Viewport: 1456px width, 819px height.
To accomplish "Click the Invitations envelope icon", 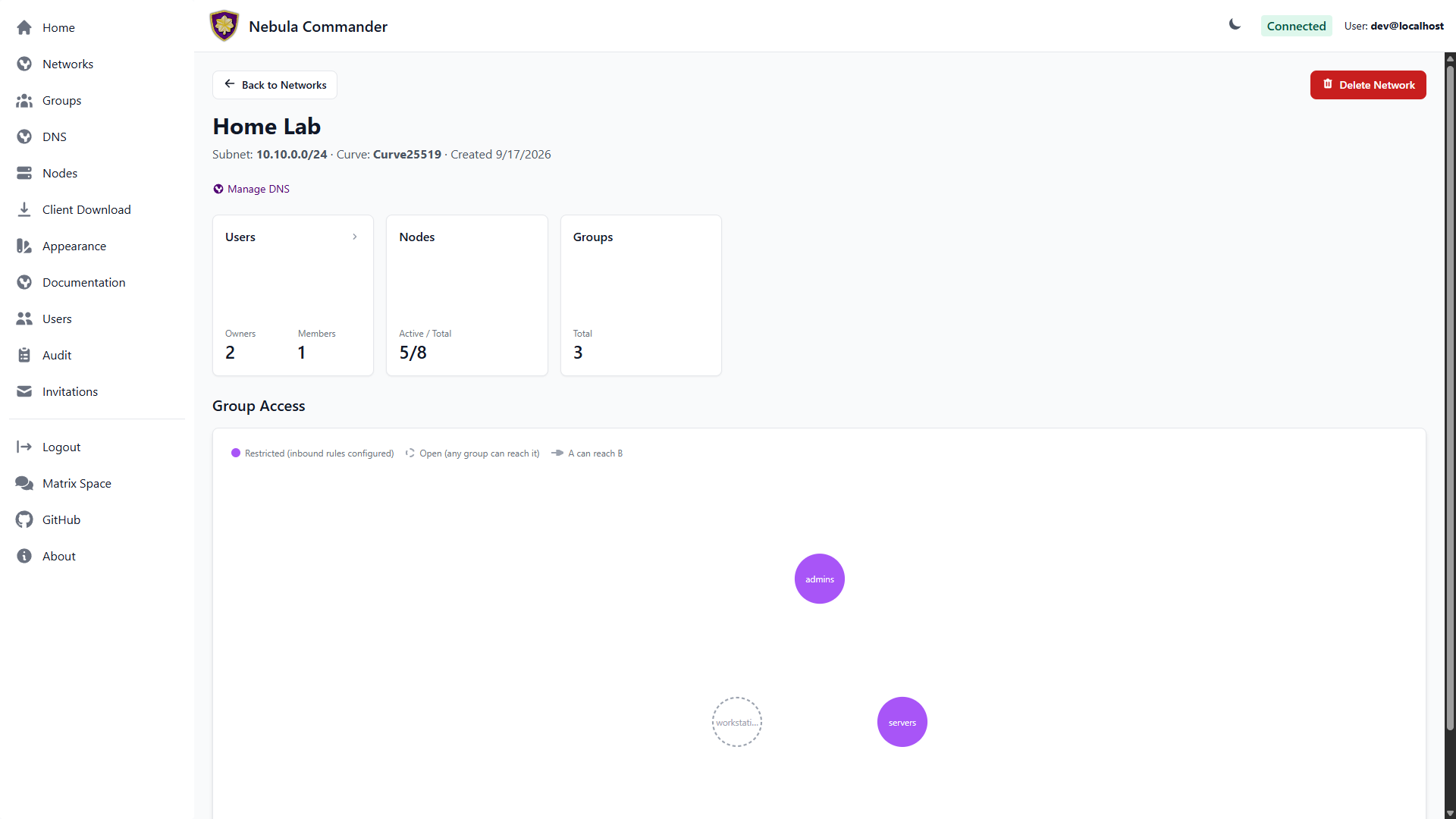I will pos(24,391).
